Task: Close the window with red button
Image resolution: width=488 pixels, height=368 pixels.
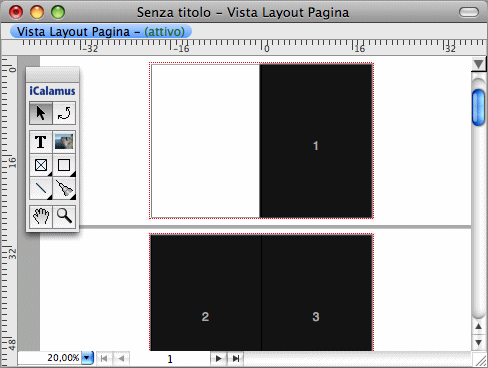Action: [x=16, y=12]
